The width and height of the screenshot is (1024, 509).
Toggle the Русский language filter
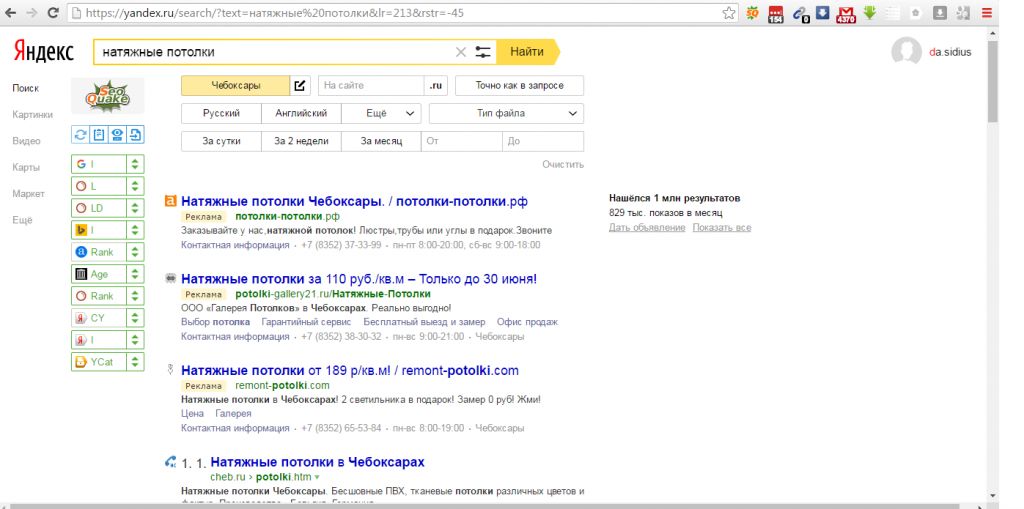(x=221, y=114)
